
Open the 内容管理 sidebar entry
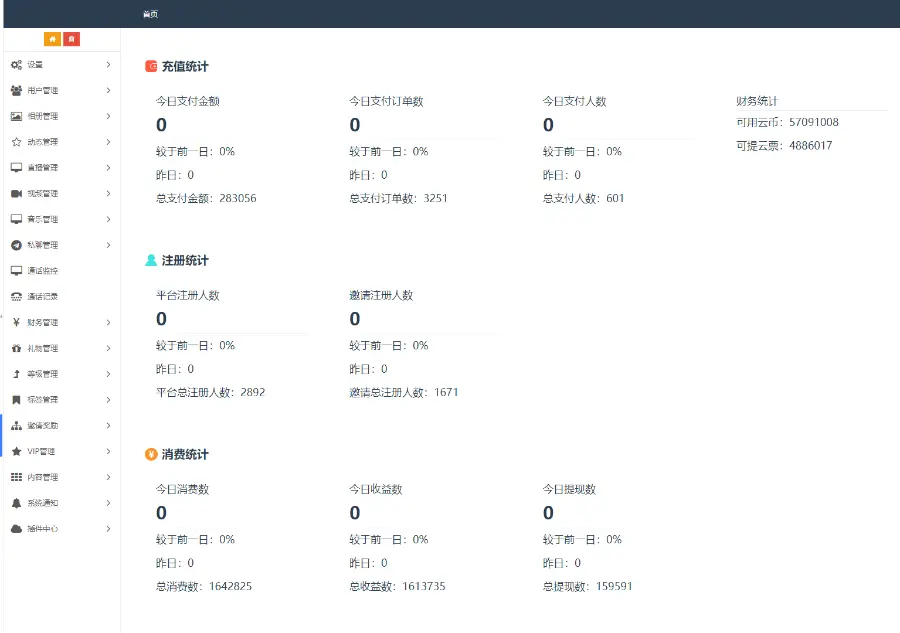[42, 477]
